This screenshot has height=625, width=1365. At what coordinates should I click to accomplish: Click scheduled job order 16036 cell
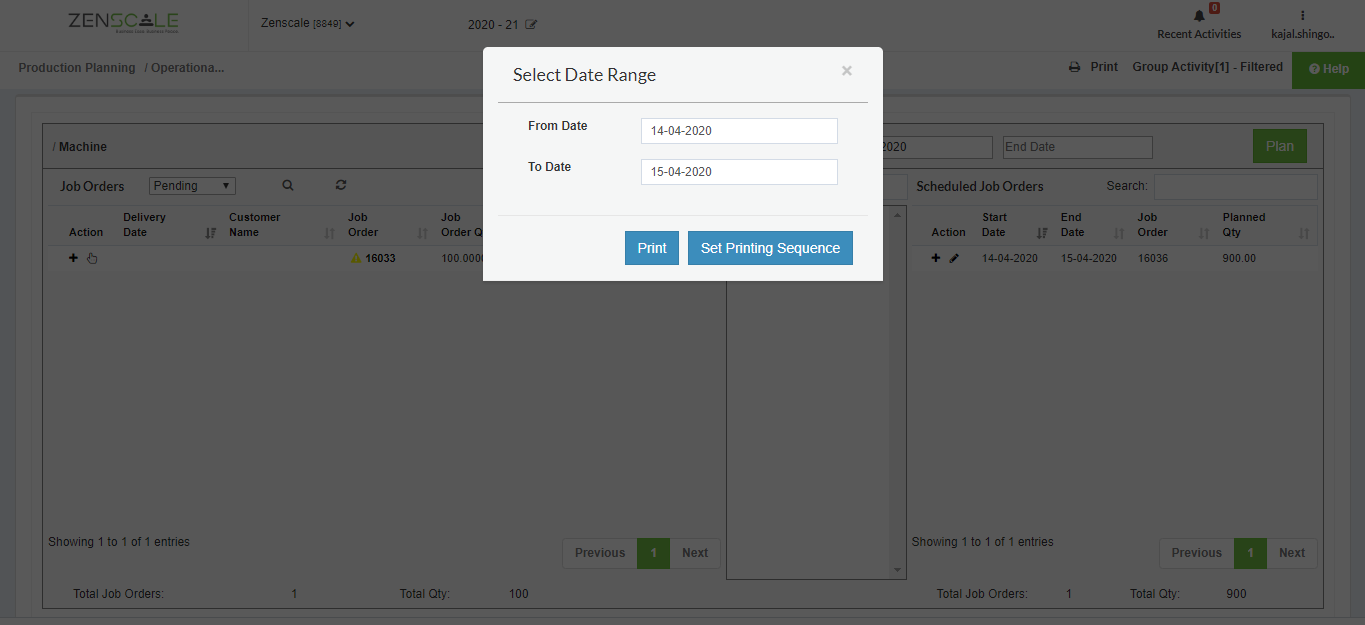(1153, 258)
